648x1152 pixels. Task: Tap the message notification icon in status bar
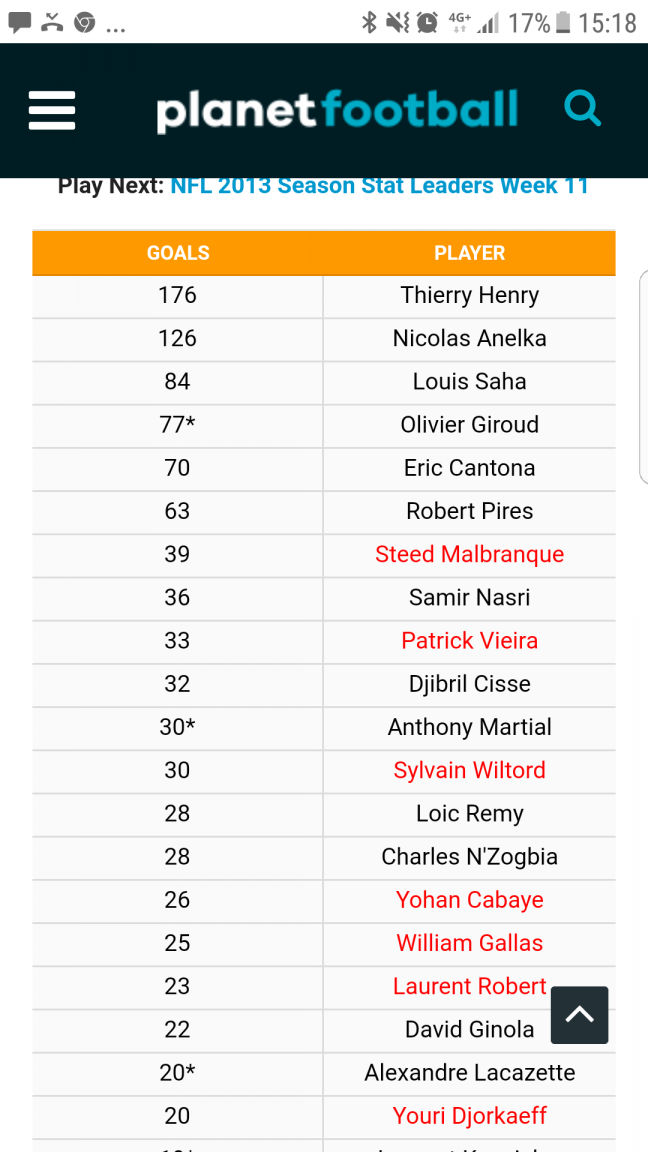point(19,22)
